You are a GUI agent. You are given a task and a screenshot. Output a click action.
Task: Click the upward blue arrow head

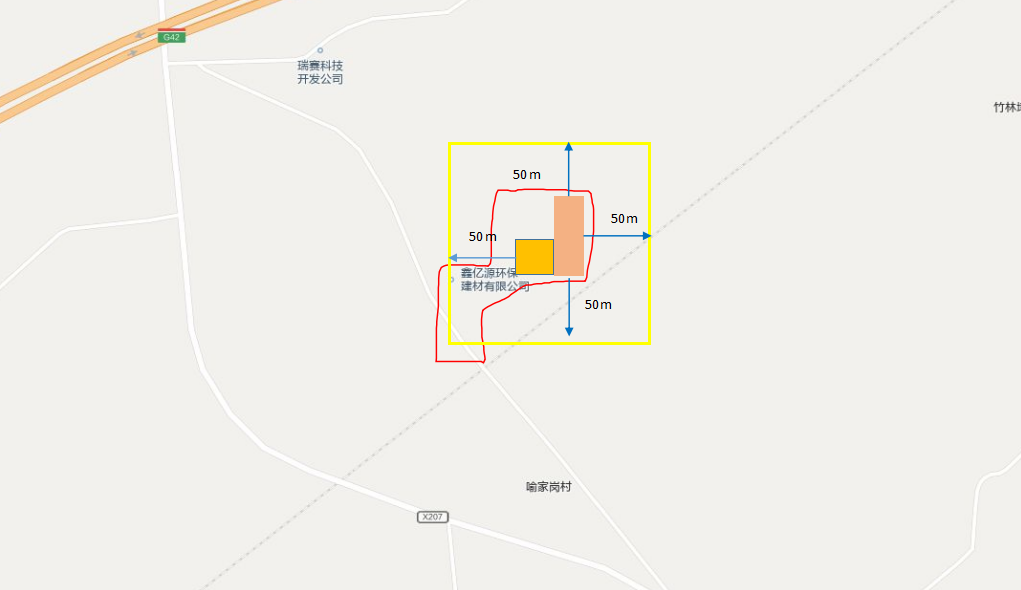tap(568, 147)
